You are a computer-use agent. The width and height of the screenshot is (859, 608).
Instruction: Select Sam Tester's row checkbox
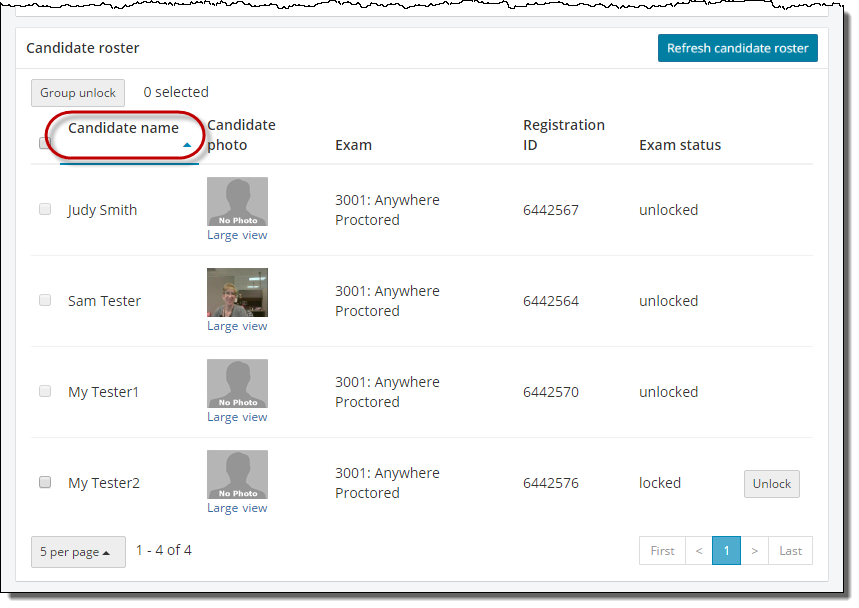coord(45,301)
